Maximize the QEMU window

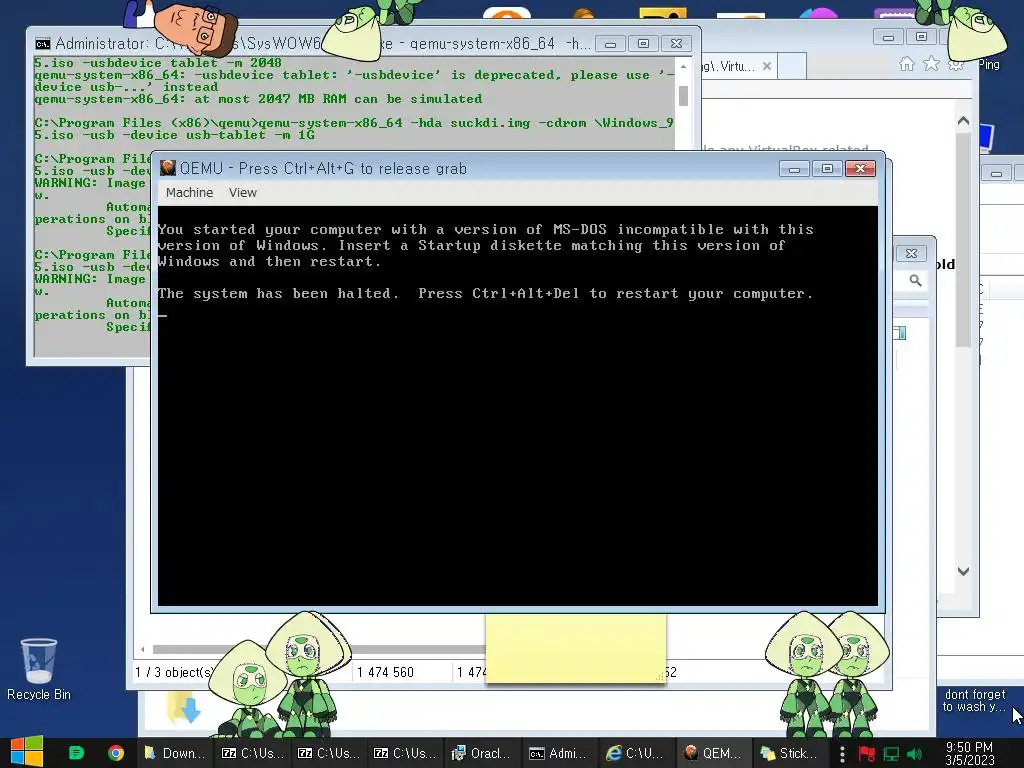pyautogui.click(x=827, y=169)
